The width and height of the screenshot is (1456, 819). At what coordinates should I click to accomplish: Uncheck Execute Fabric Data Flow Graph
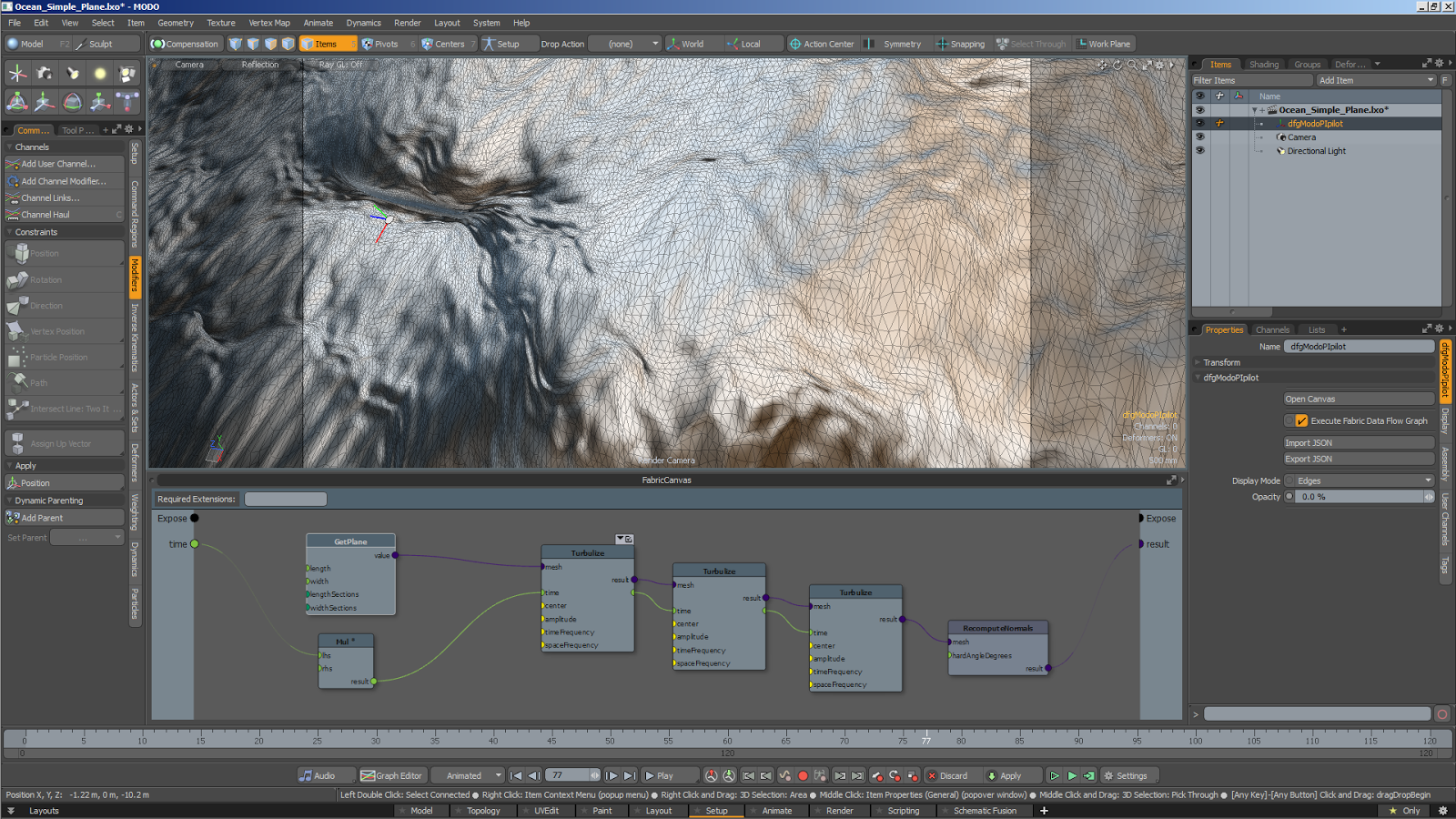(1301, 420)
